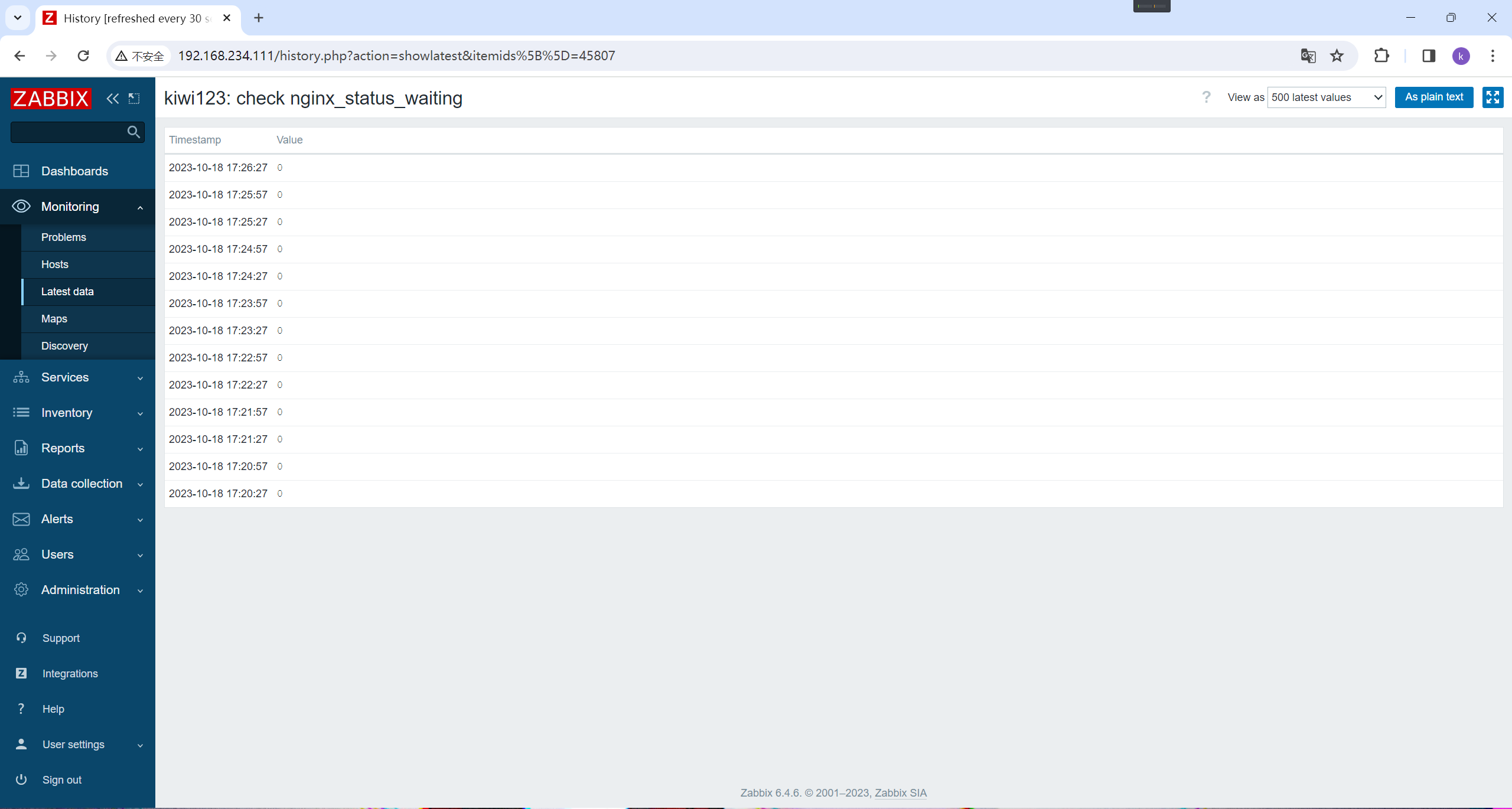The height and width of the screenshot is (809, 1512).
Task: Click the Monitoring eye icon
Action: click(21, 207)
